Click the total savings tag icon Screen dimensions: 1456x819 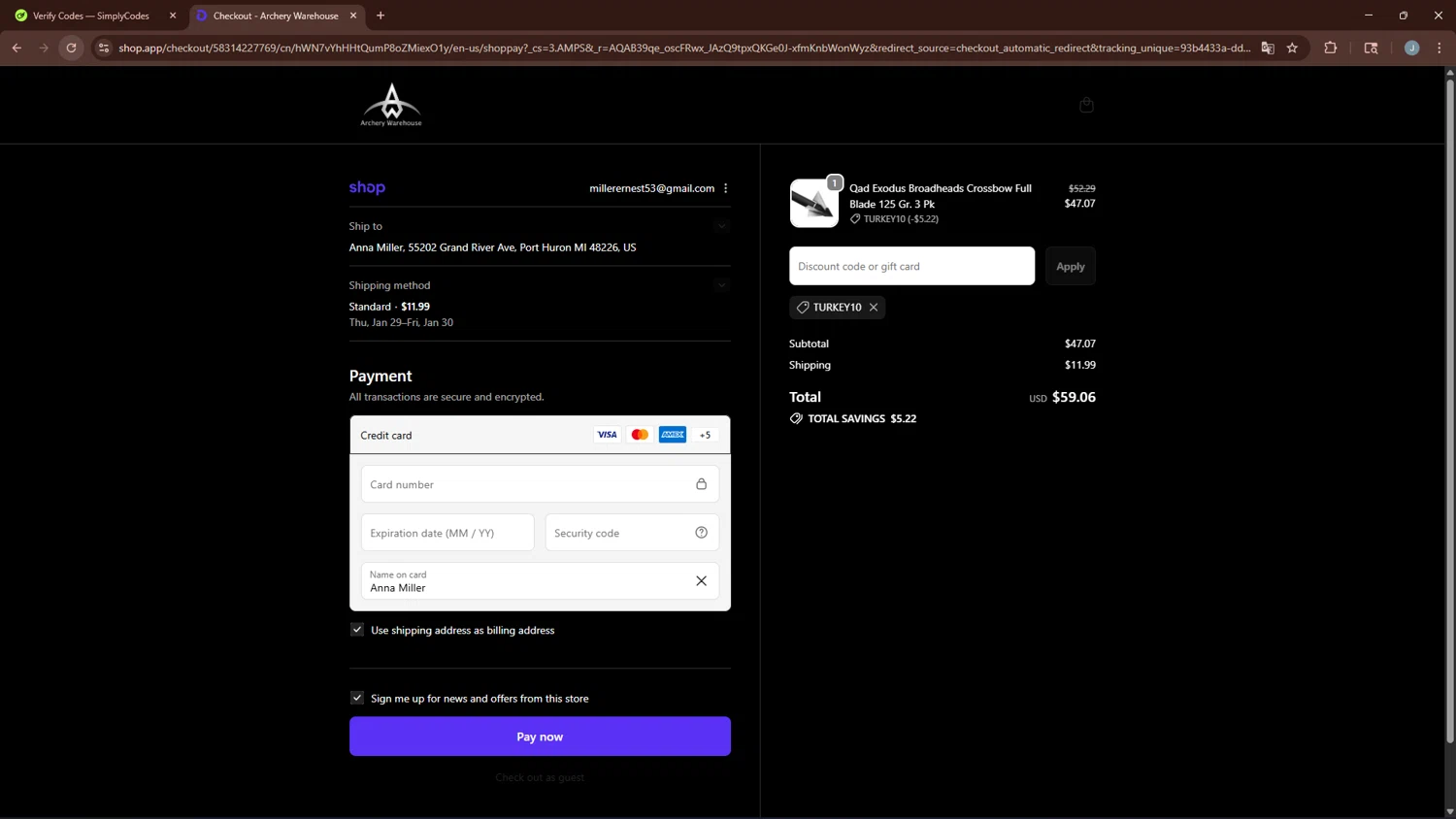(x=796, y=419)
